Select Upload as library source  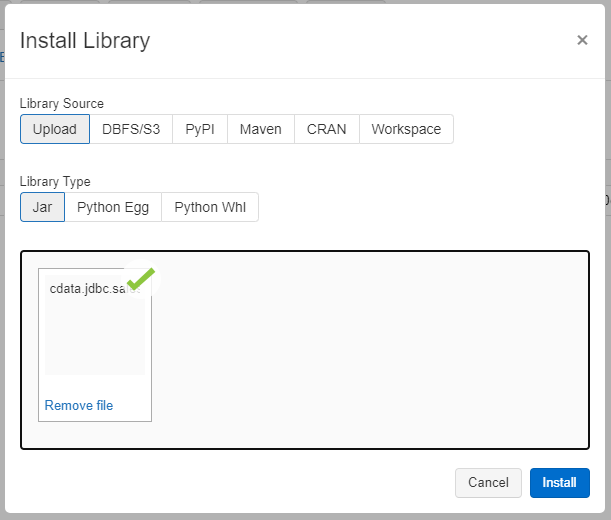tap(54, 129)
